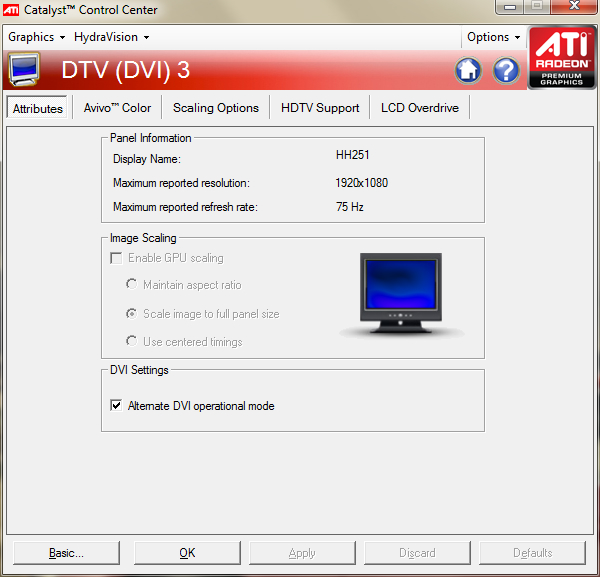Close the Catalyst Control Center window

[574, 6]
